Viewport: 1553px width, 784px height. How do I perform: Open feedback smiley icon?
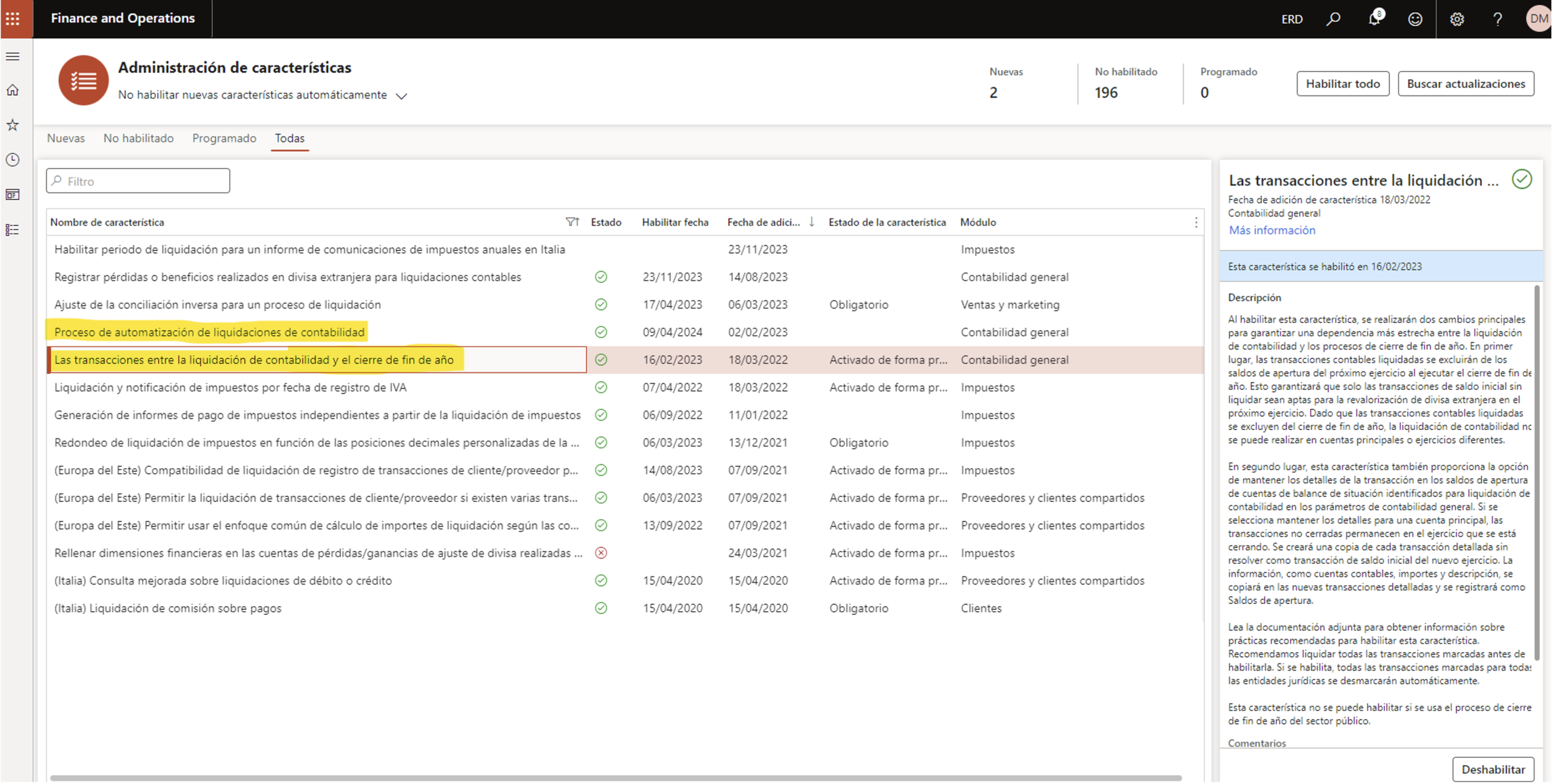tap(1415, 19)
